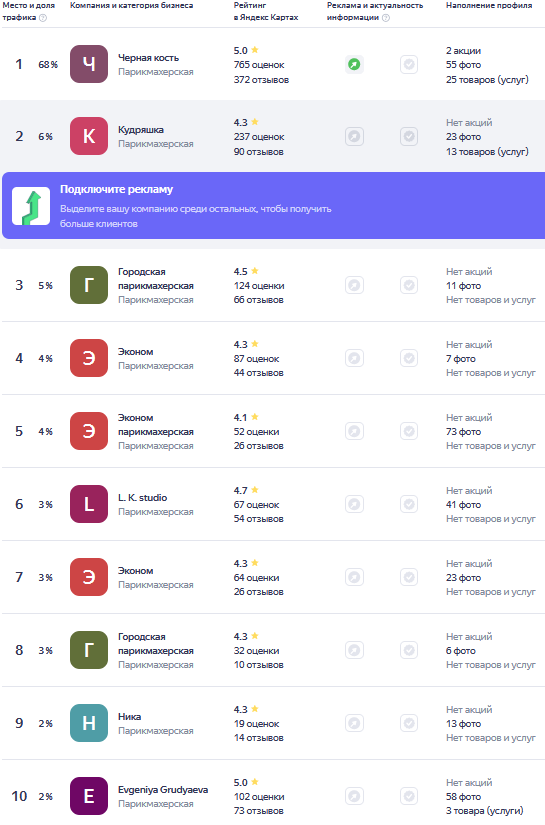This screenshot has width=545, height=825.
Task: Click the 237 оценок text
Action: click(x=259, y=137)
